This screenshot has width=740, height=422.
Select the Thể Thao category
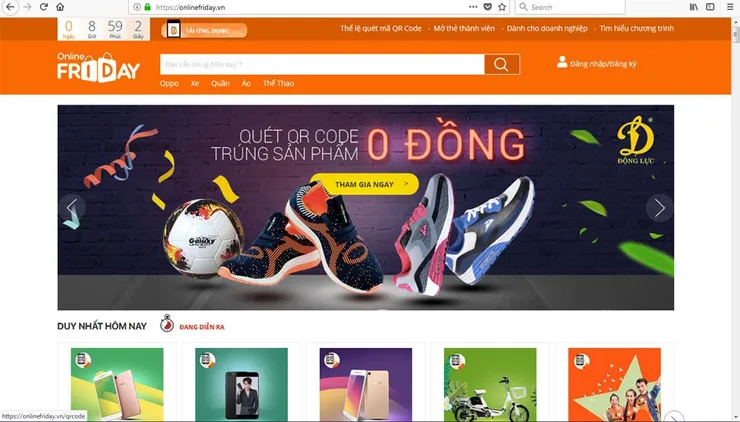[278, 83]
